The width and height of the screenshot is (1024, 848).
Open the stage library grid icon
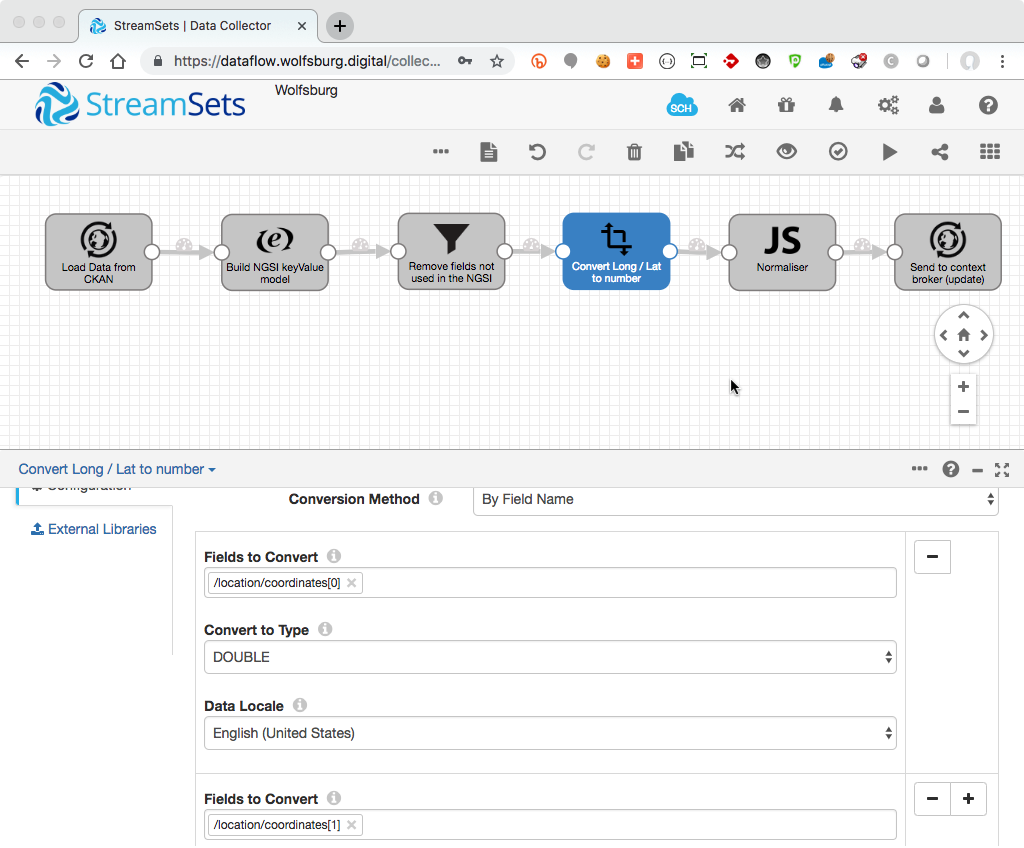990,152
